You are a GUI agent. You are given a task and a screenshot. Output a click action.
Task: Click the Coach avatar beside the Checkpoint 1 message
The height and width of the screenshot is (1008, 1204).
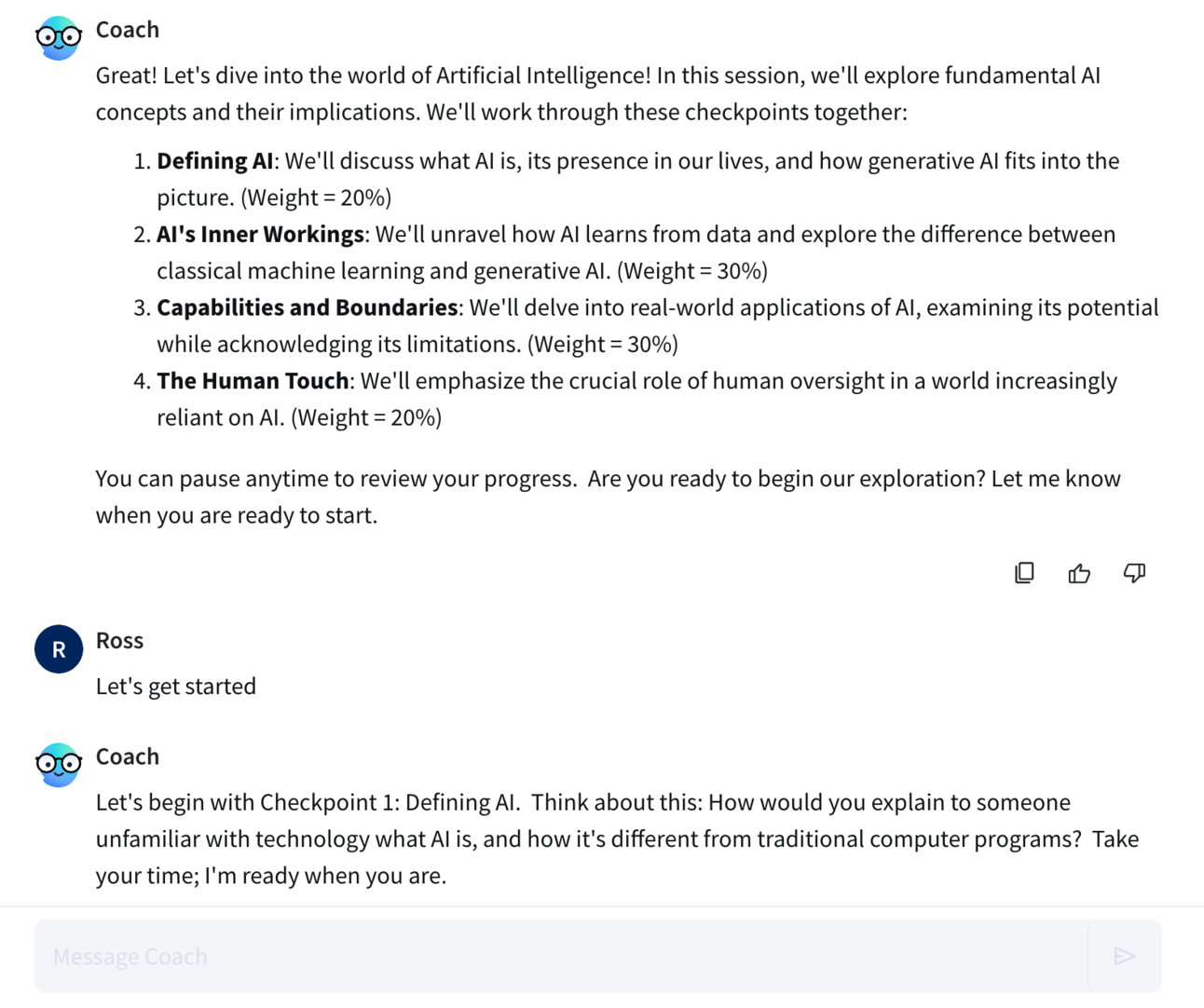[x=59, y=765]
